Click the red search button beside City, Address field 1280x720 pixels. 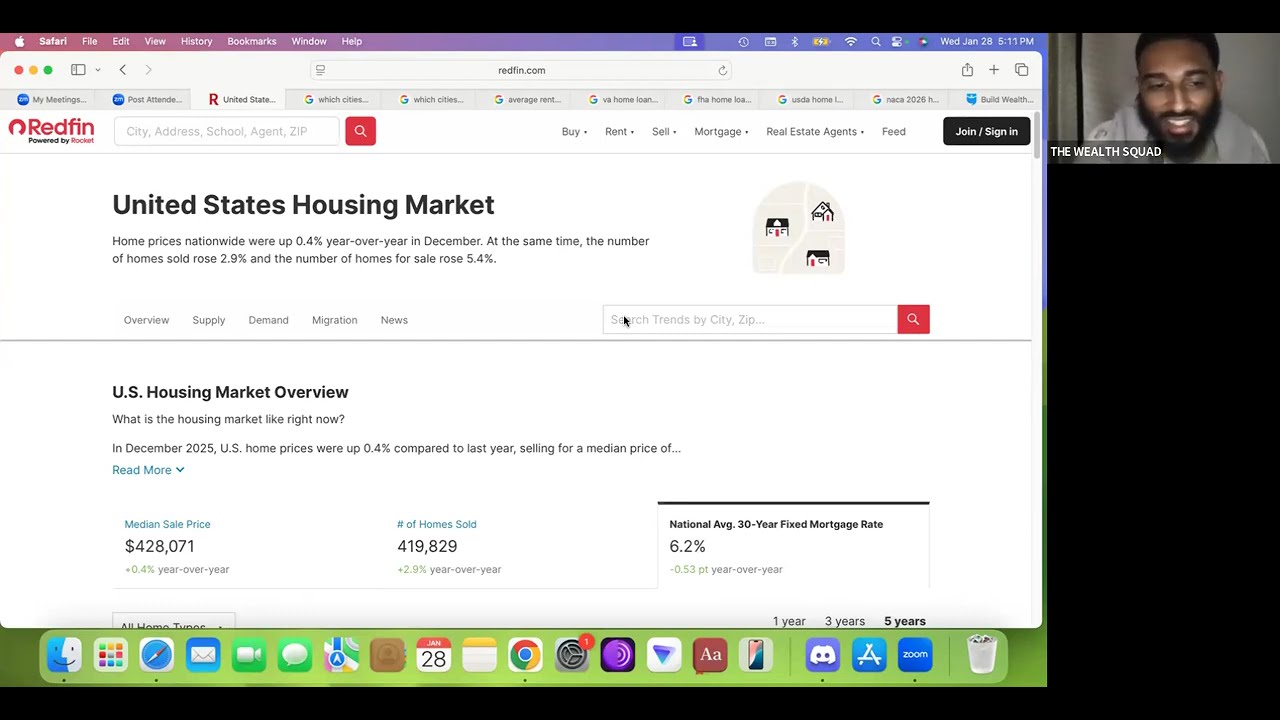coord(360,131)
